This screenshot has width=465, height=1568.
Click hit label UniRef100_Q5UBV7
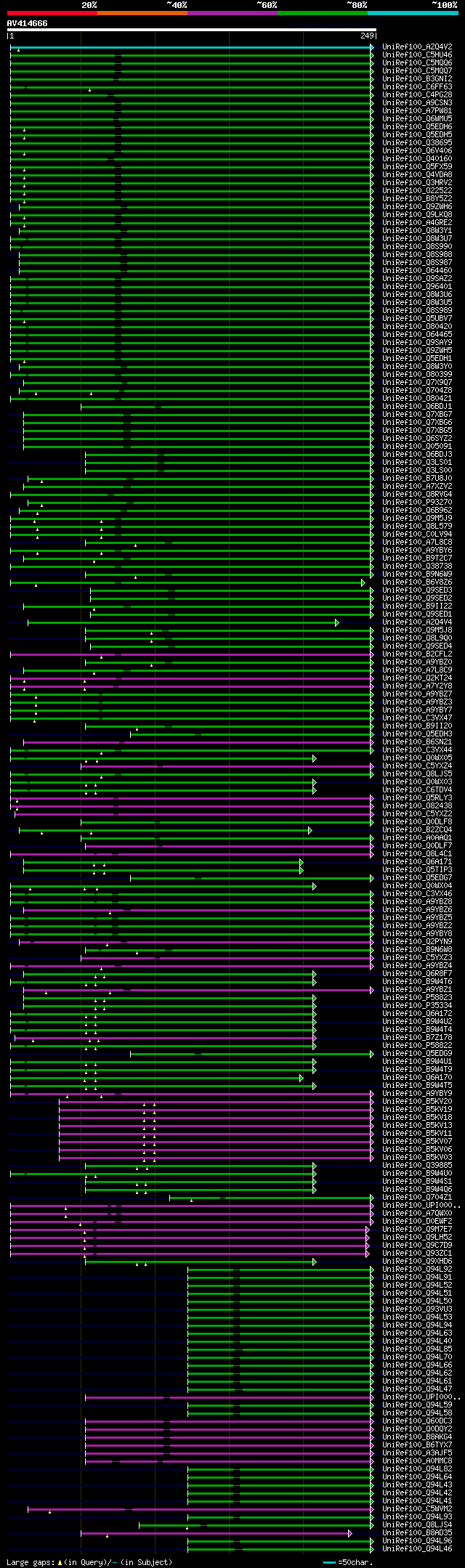pyautogui.click(x=417, y=319)
